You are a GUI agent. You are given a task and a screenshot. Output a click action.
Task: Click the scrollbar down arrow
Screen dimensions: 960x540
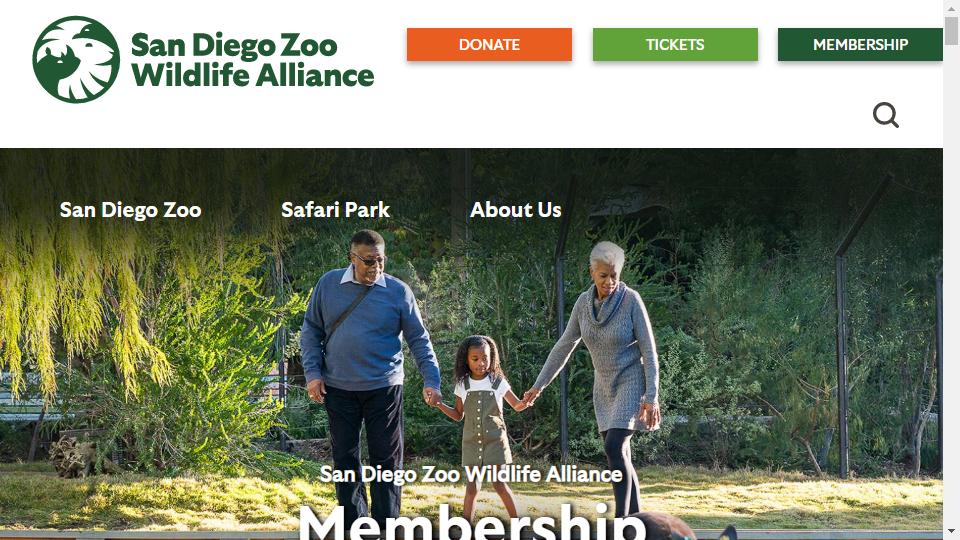click(x=951, y=531)
